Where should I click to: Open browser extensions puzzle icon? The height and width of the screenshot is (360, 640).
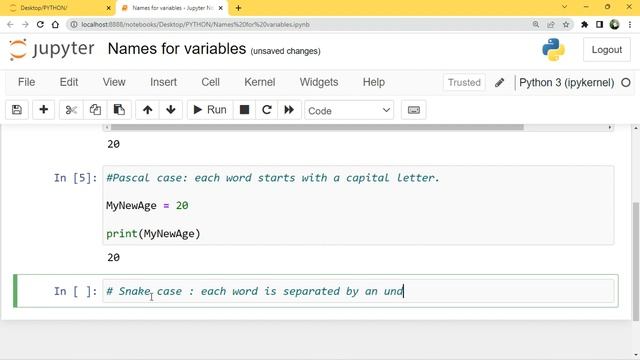pyautogui.click(x=584, y=24)
